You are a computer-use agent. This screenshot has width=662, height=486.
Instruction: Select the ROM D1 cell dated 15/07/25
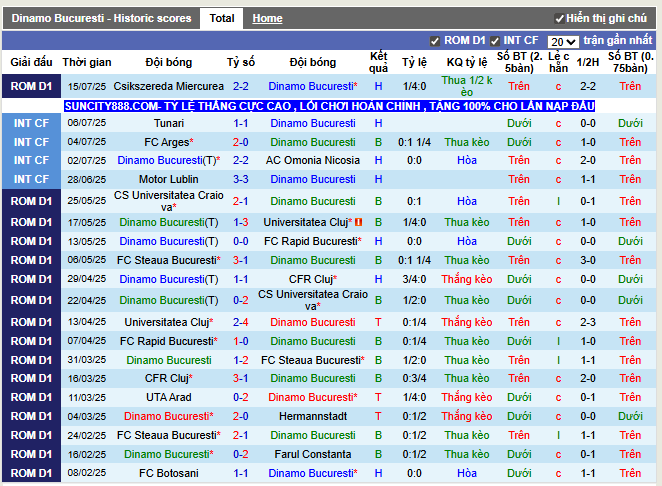(31, 86)
